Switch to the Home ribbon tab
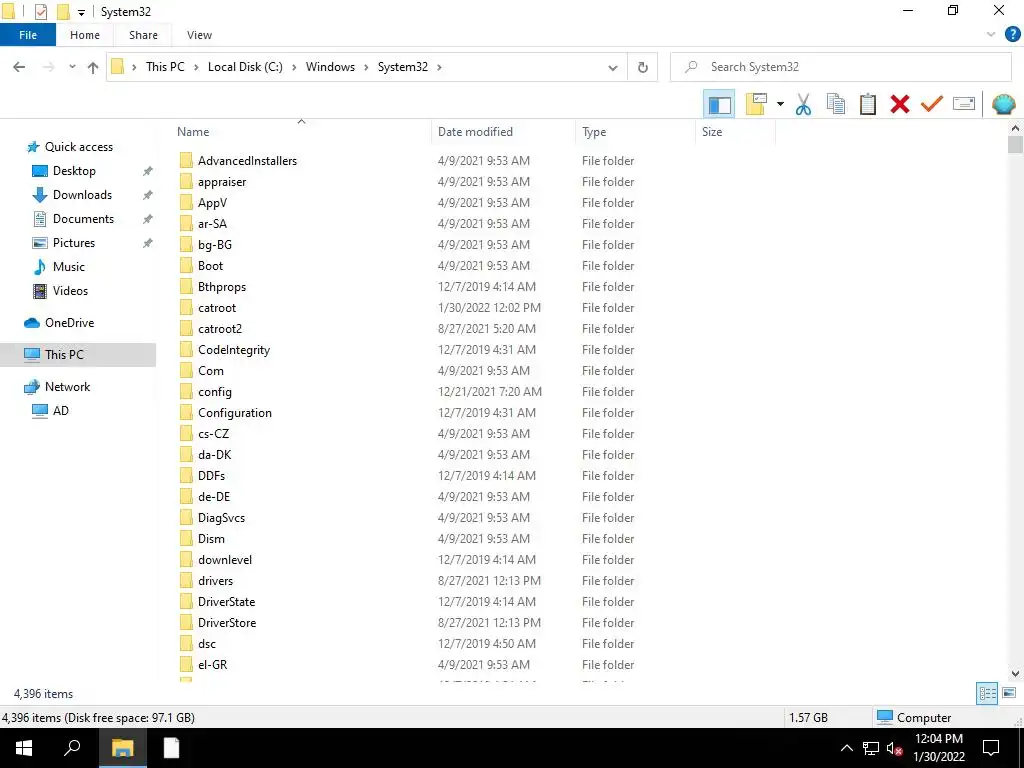Screen dimensions: 1024x768 click(85, 35)
